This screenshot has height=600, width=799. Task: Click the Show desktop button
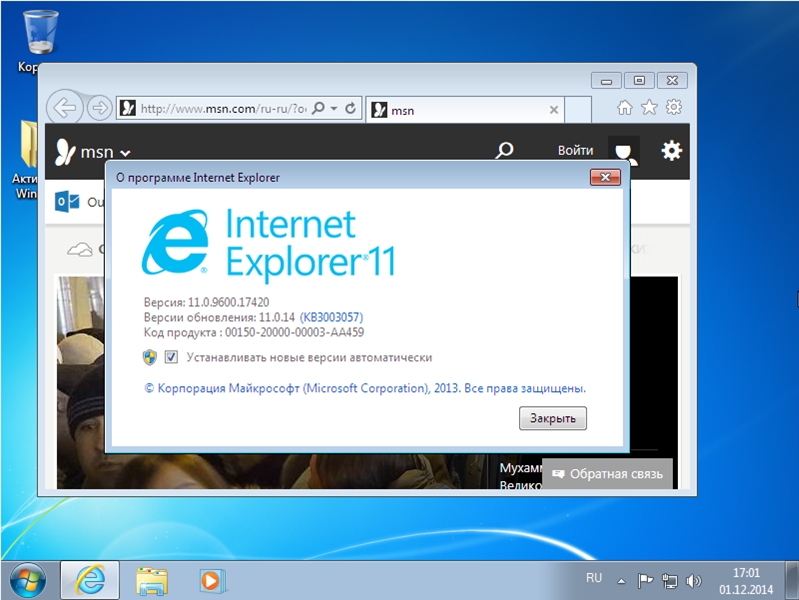[792, 580]
